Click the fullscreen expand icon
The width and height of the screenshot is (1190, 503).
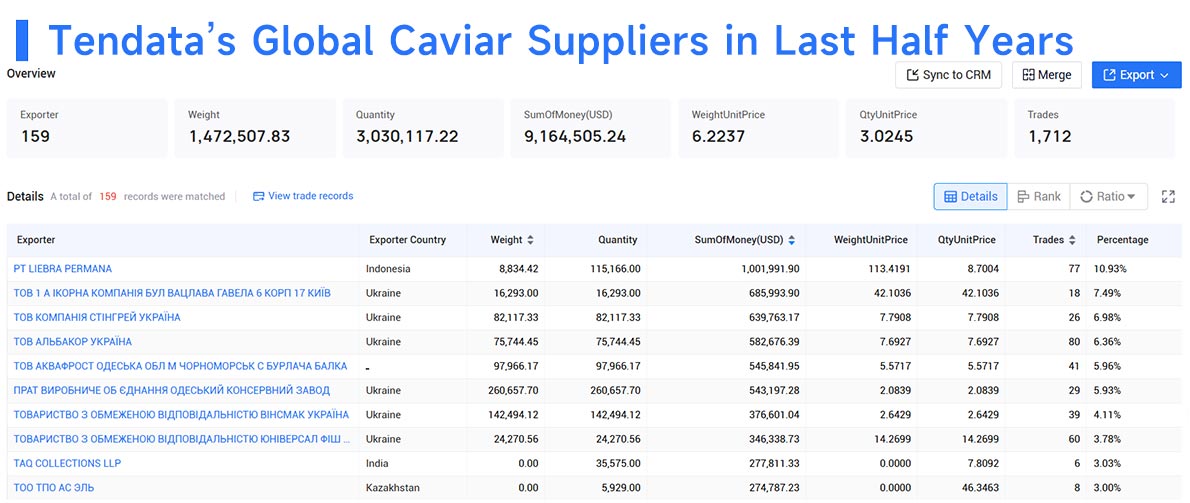point(1168,196)
